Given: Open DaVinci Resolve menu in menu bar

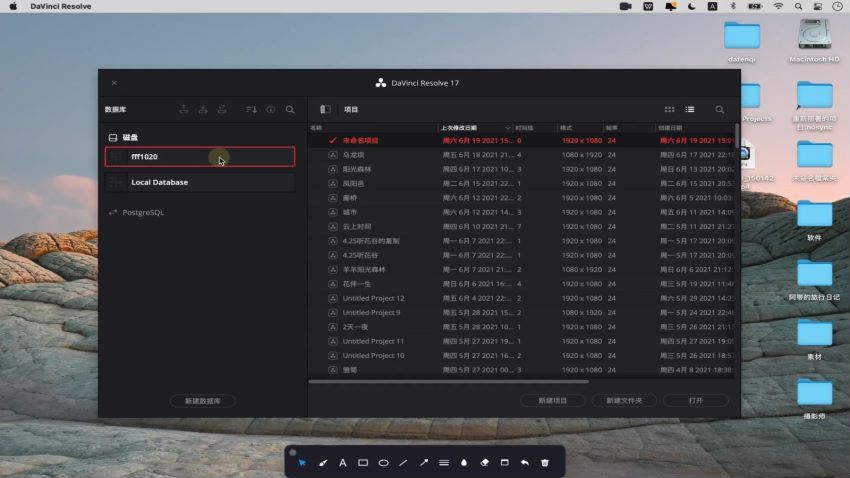Looking at the screenshot, I should point(60,6).
